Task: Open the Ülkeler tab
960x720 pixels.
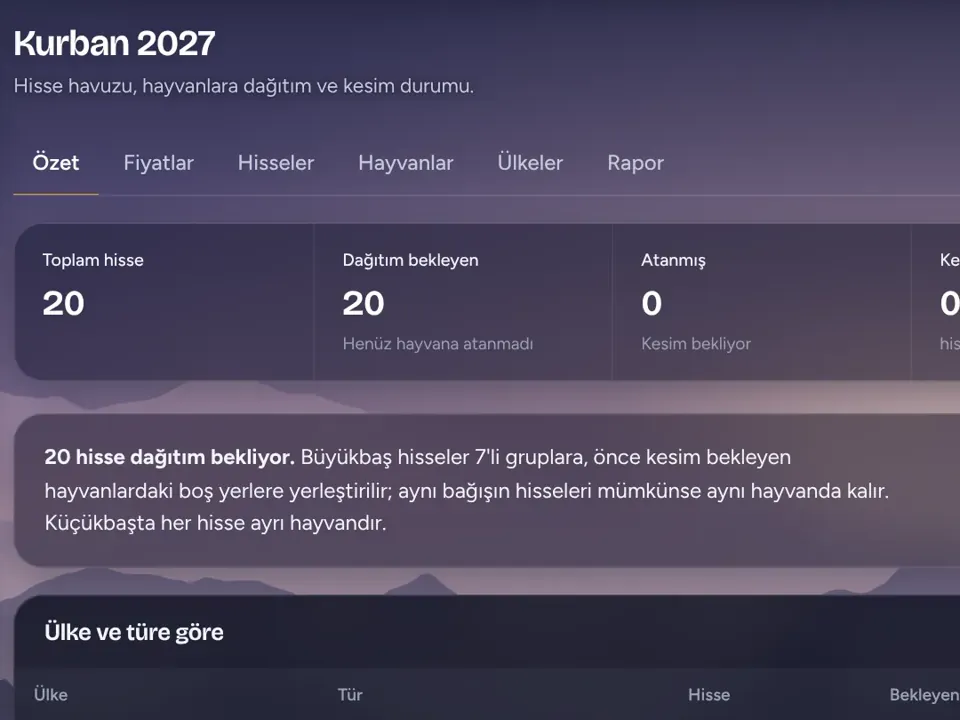Action: point(530,163)
